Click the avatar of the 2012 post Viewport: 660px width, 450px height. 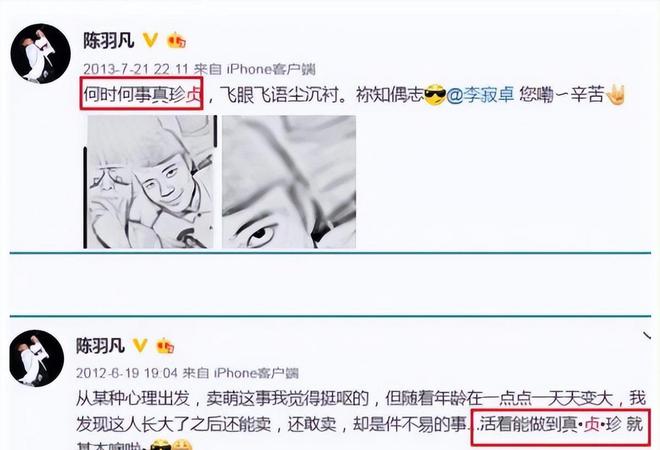(x=37, y=358)
